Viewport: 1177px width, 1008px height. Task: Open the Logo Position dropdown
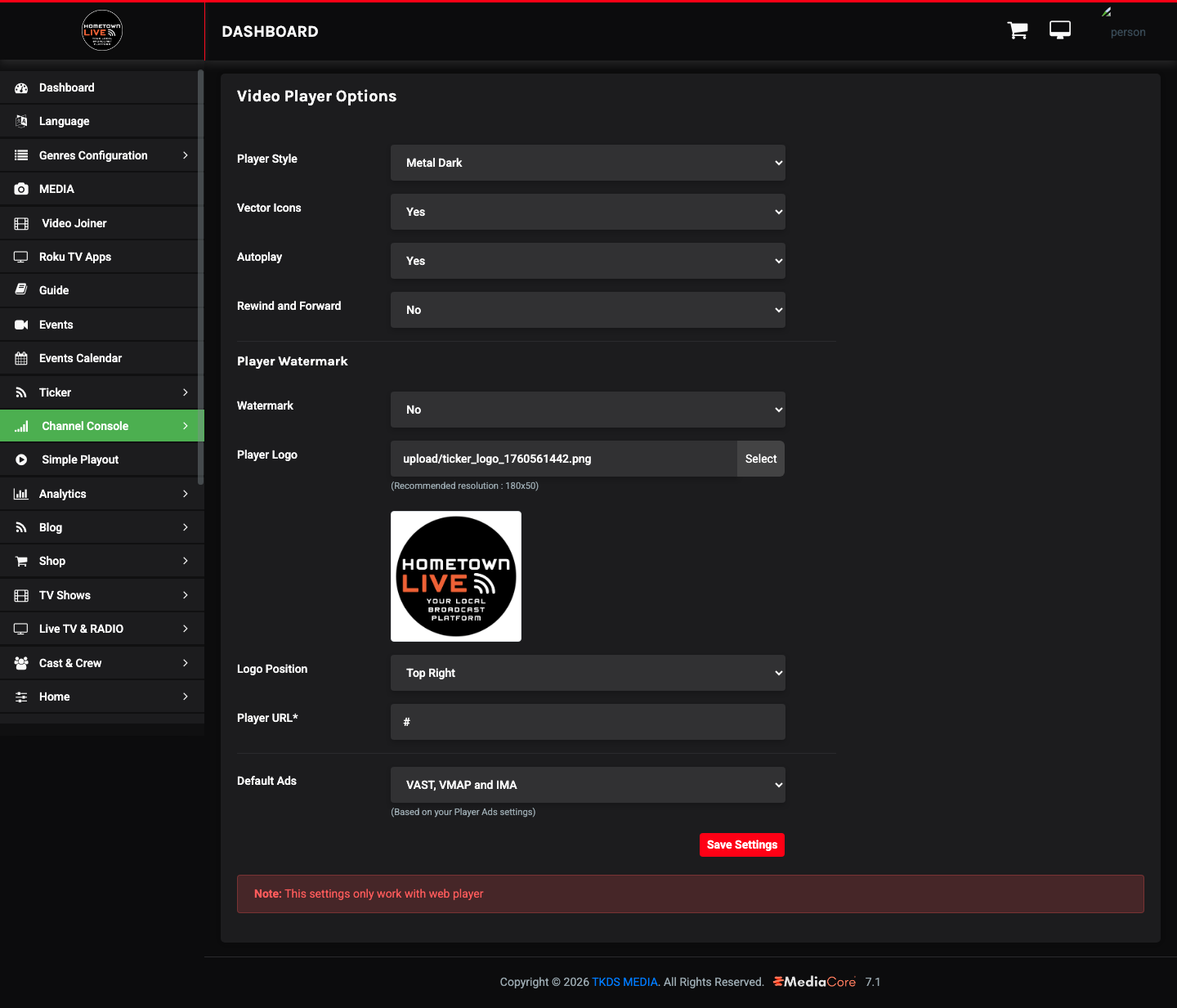click(588, 673)
